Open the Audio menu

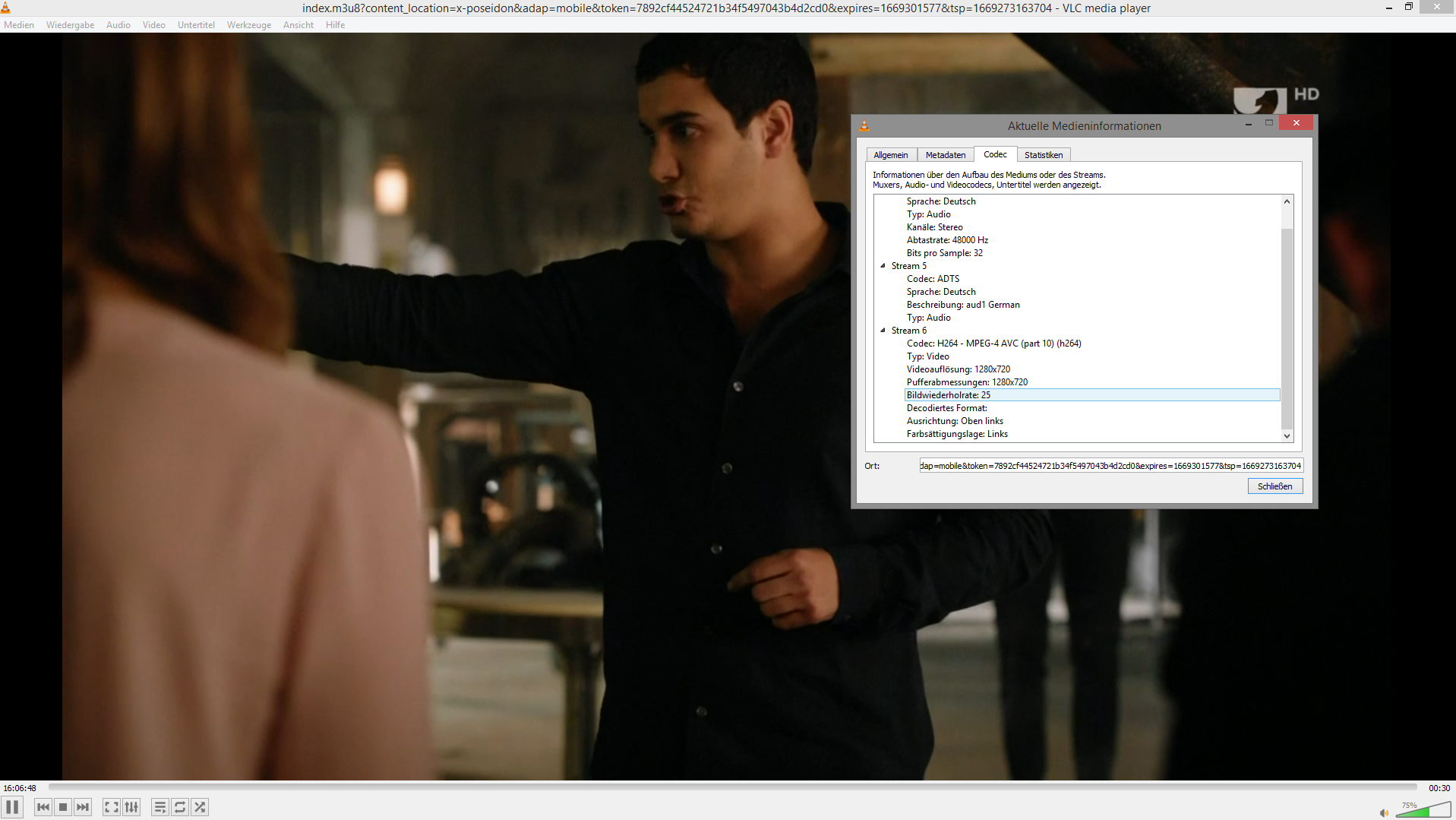pos(118,25)
